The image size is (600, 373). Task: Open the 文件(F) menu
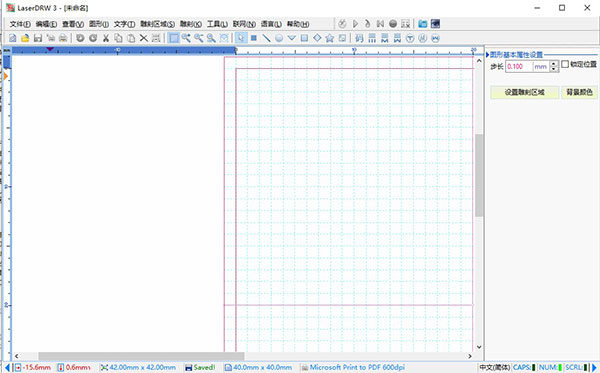click(x=20, y=24)
